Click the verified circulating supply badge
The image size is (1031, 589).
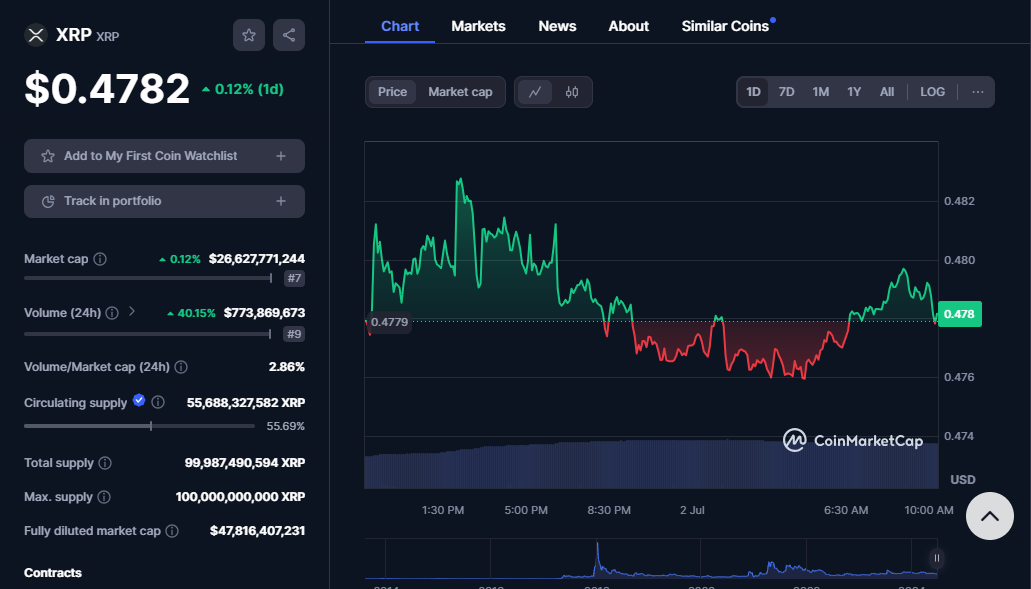coord(139,400)
